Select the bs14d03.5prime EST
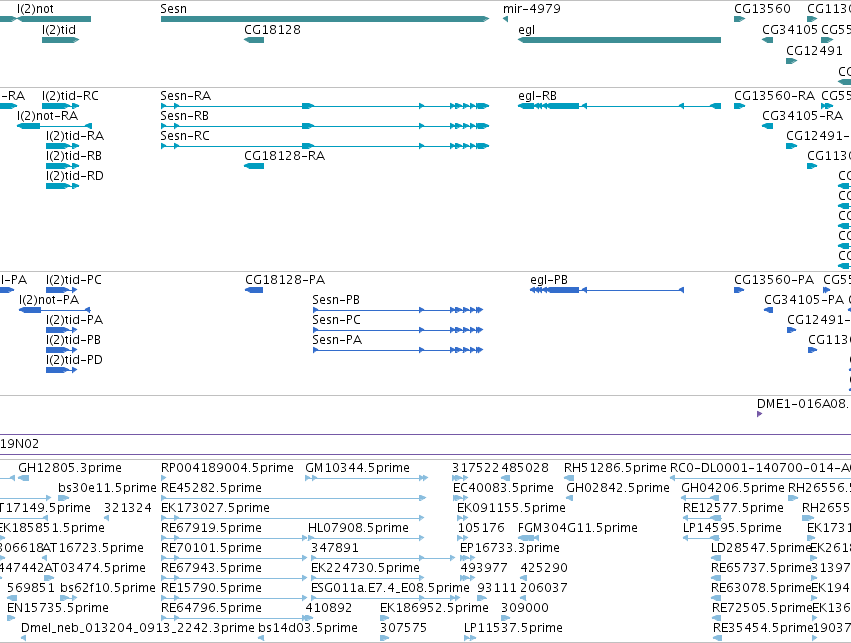 pos(261,639)
